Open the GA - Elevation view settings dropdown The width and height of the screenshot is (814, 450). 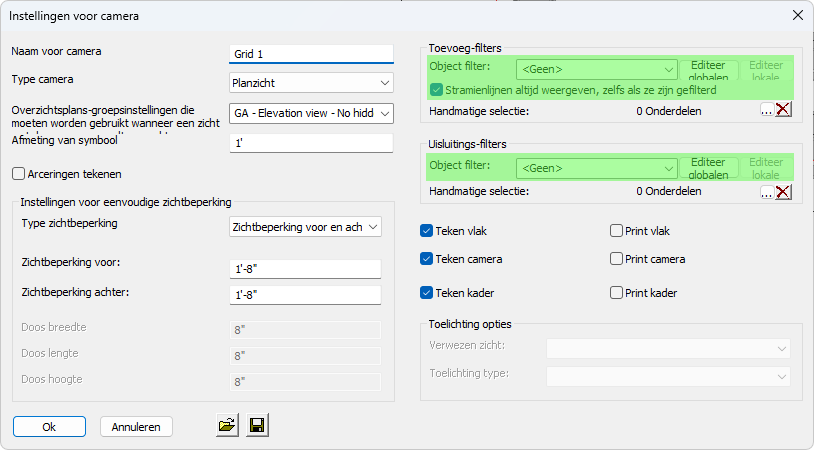click(310, 113)
